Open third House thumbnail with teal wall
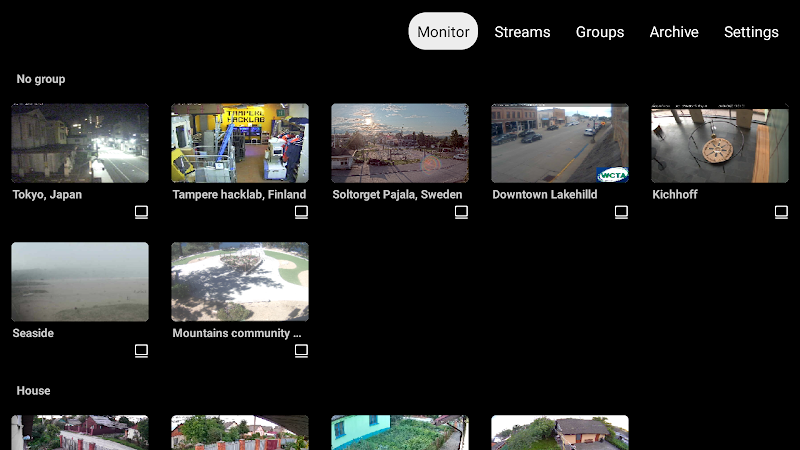The width and height of the screenshot is (800, 450). click(x=400, y=433)
